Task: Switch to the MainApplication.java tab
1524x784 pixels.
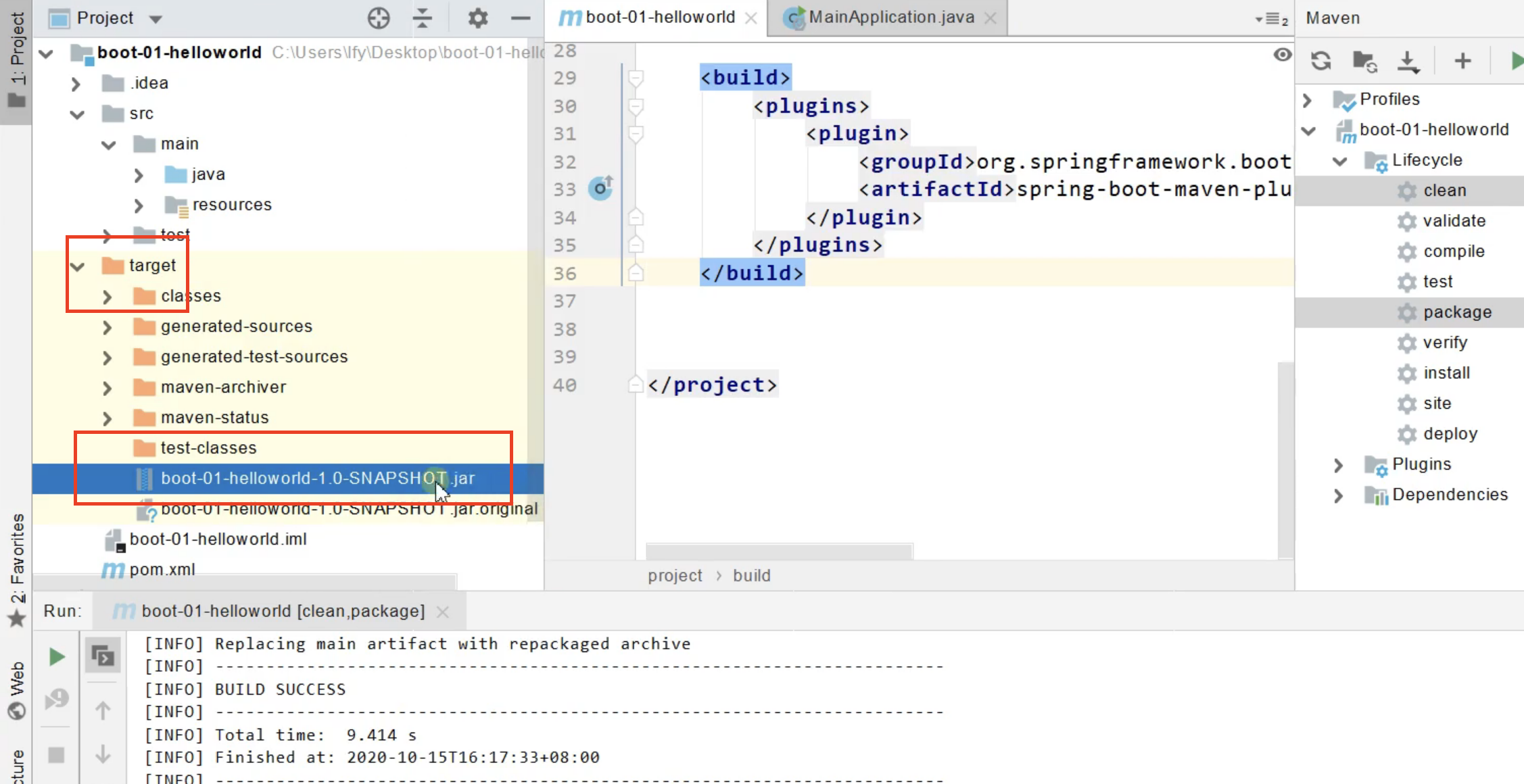Action: pyautogui.click(x=888, y=17)
